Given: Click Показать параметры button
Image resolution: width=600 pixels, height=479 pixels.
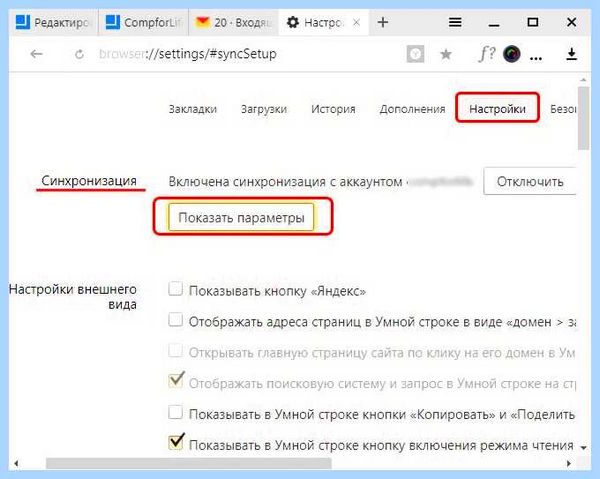Looking at the screenshot, I should (241, 217).
